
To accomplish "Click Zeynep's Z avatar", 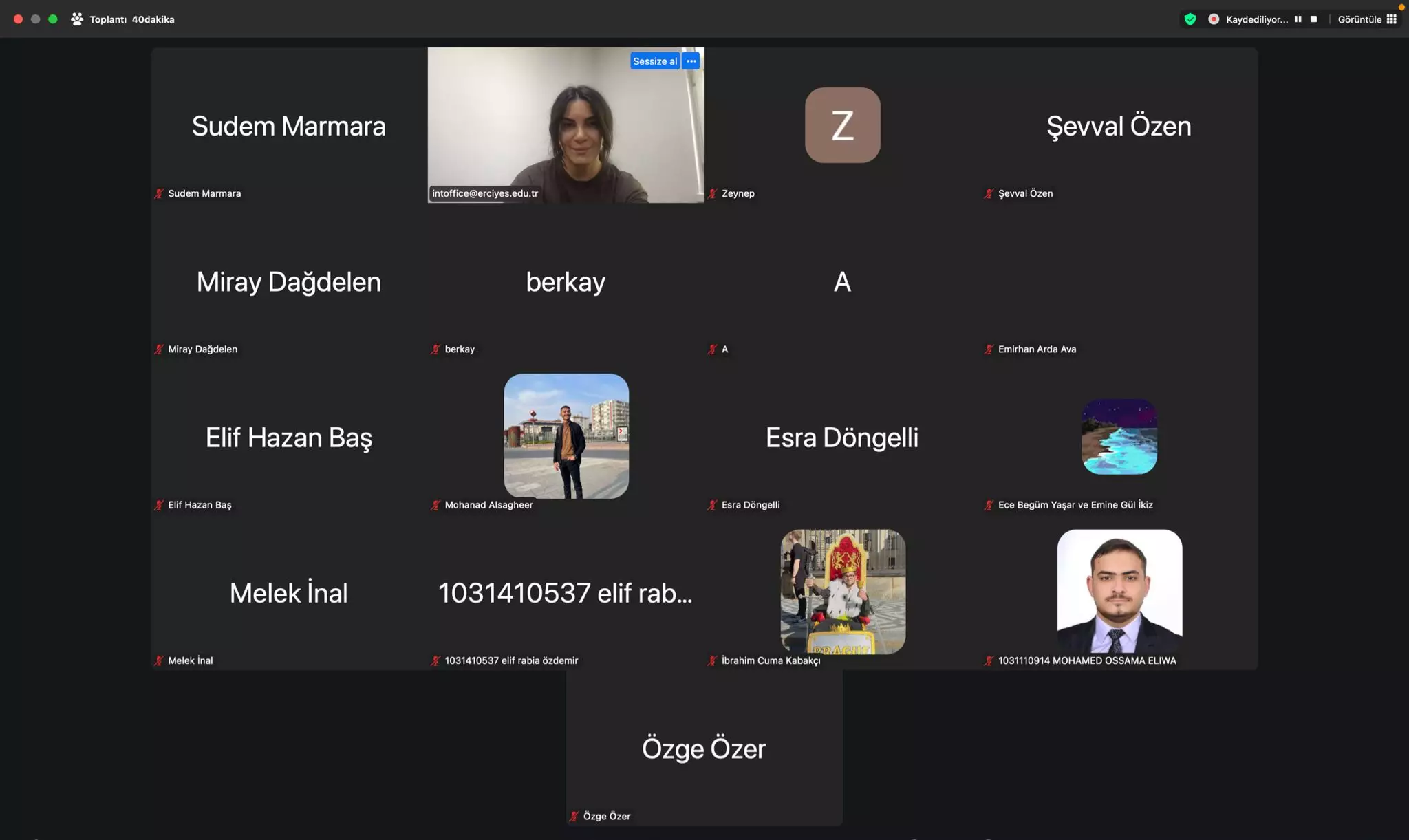I will click(842, 125).
